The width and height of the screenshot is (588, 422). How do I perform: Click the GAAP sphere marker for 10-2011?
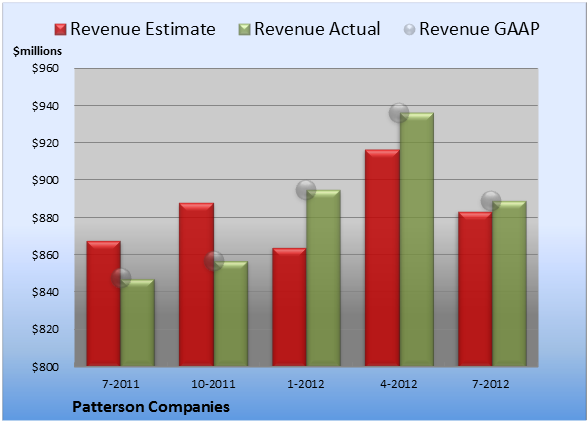click(x=214, y=261)
